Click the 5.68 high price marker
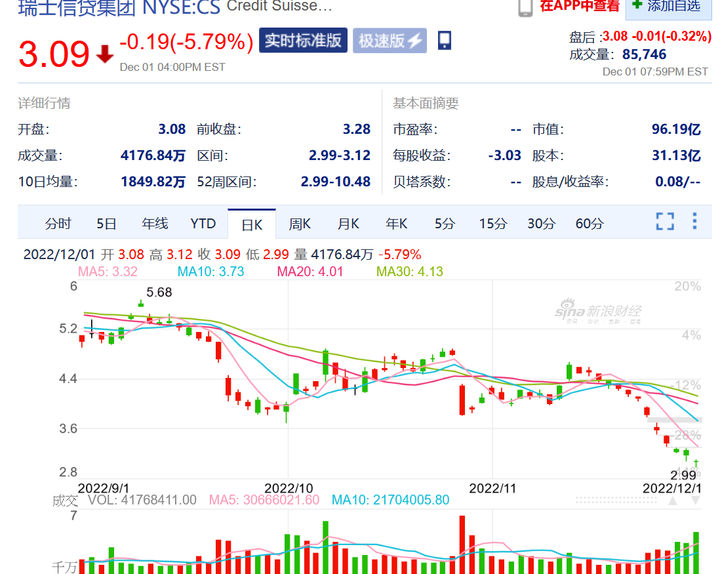This screenshot has width=720, height=574. click(159, 292)
